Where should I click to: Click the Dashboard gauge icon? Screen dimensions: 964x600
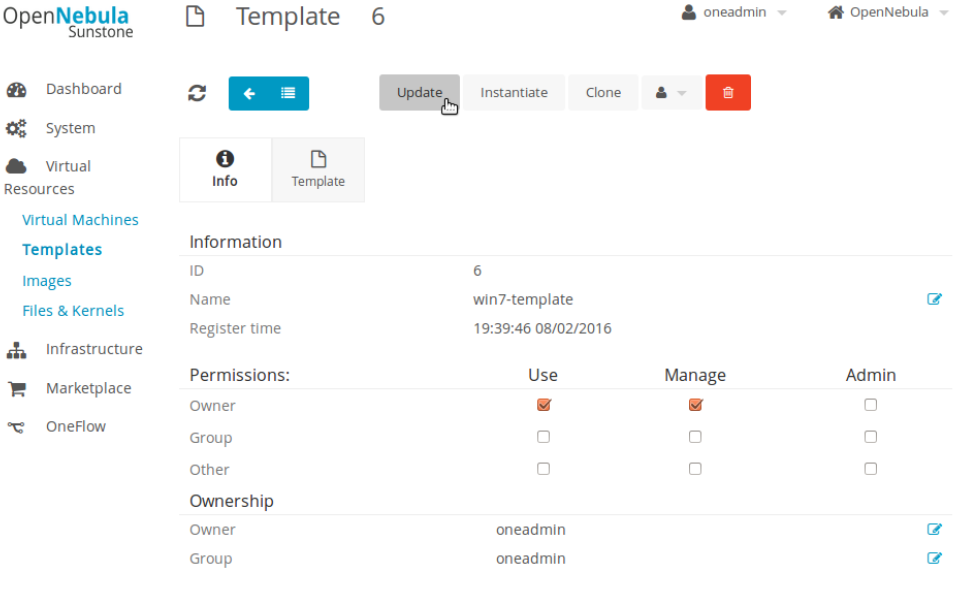pos(16,89)
